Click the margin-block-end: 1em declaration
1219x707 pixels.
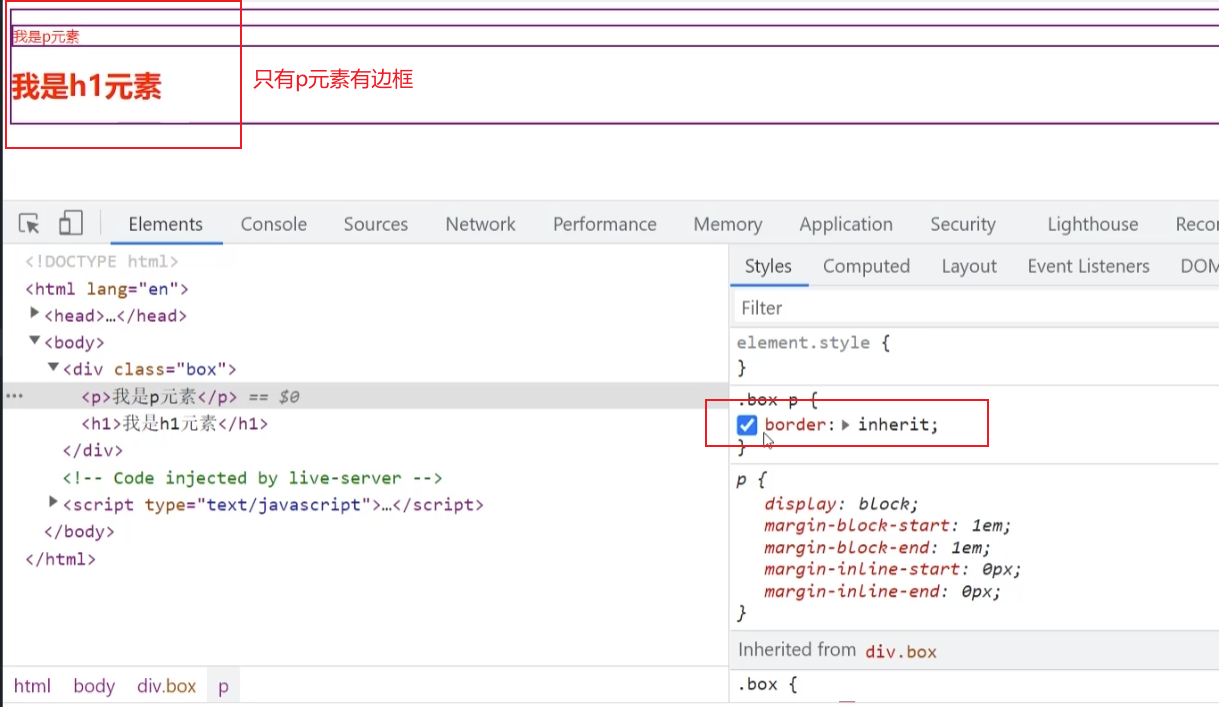(x=878, y=547)
